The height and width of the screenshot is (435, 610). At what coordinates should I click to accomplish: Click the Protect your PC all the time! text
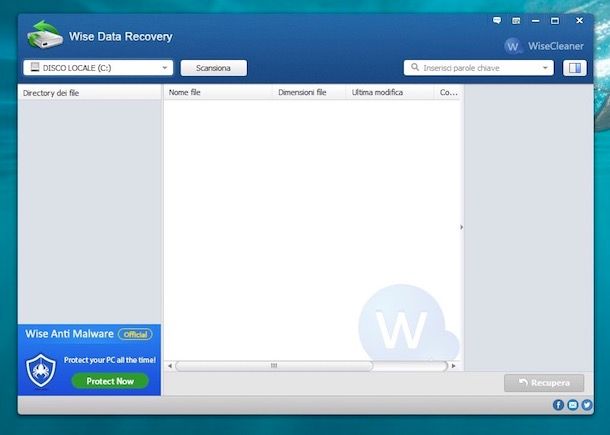click(x=110, y=360)
